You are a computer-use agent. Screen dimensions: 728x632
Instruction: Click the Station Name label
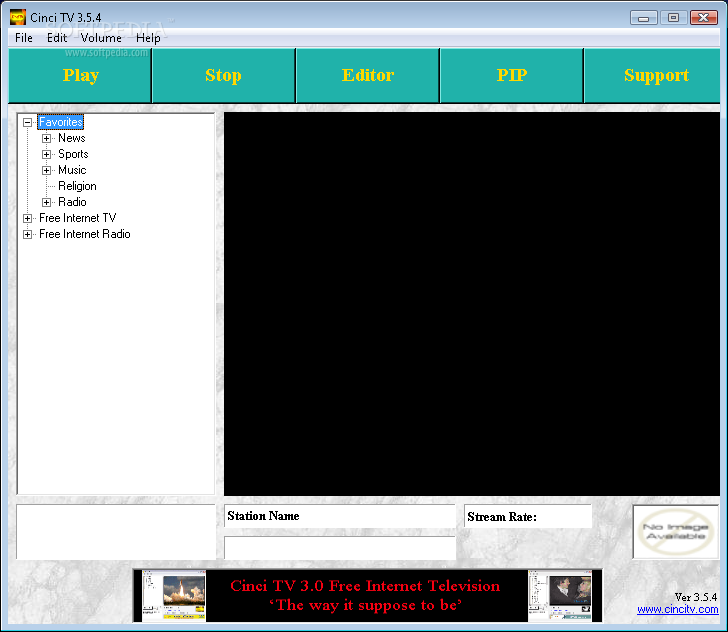(x=263, y=516)
